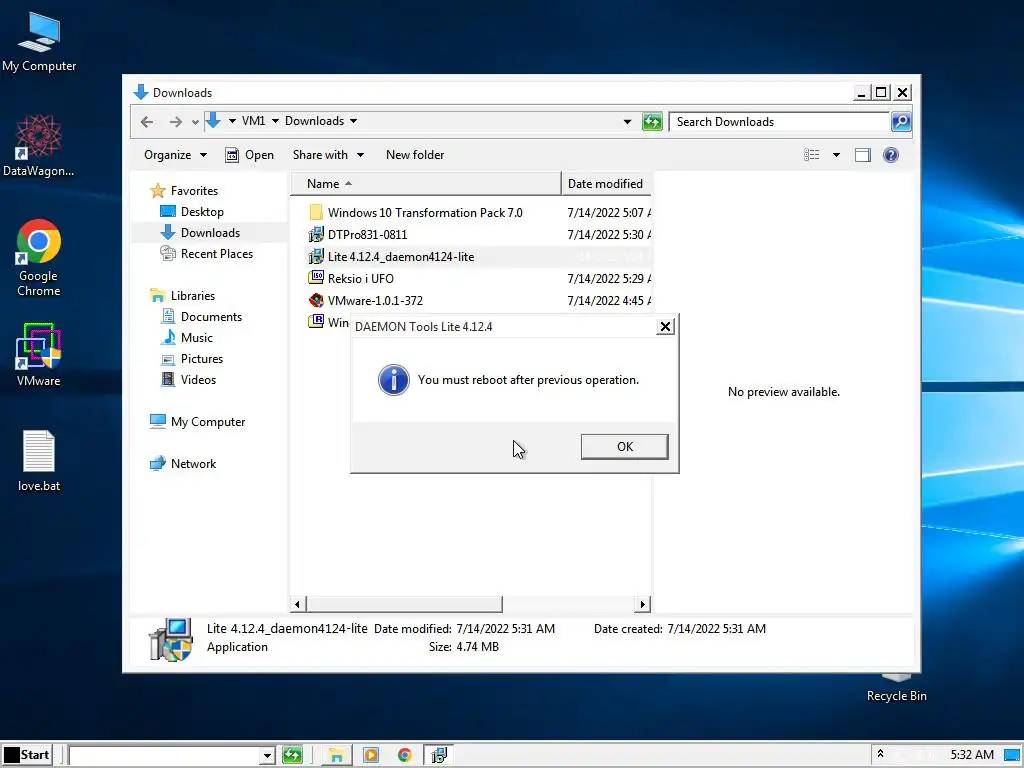
Task: Open DataWagon desktop shortcut
Action: [x=39, y=146]
